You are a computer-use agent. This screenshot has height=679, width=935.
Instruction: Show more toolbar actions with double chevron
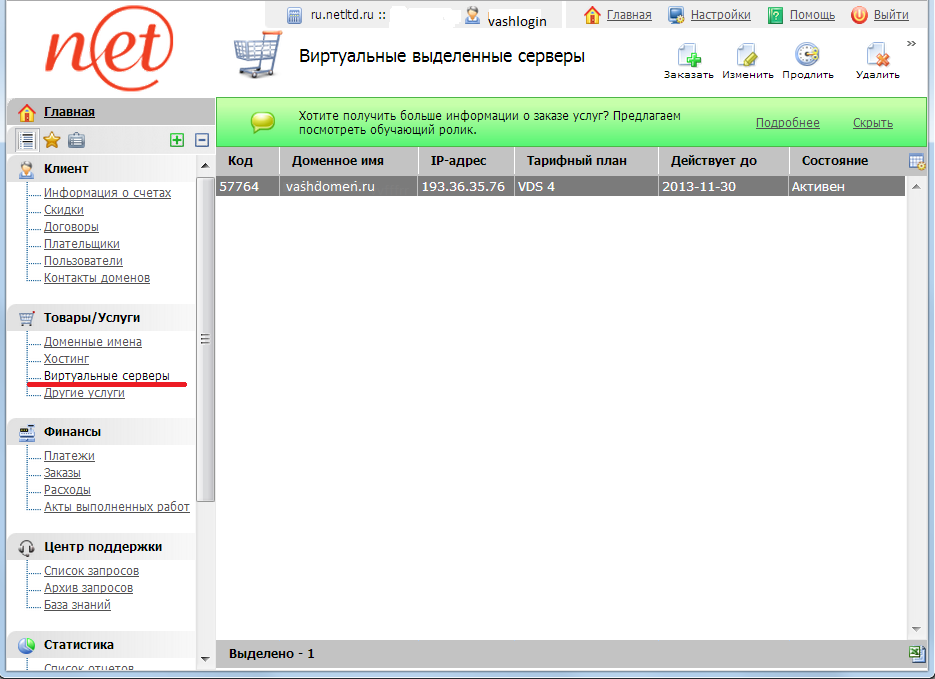[911, 44]
